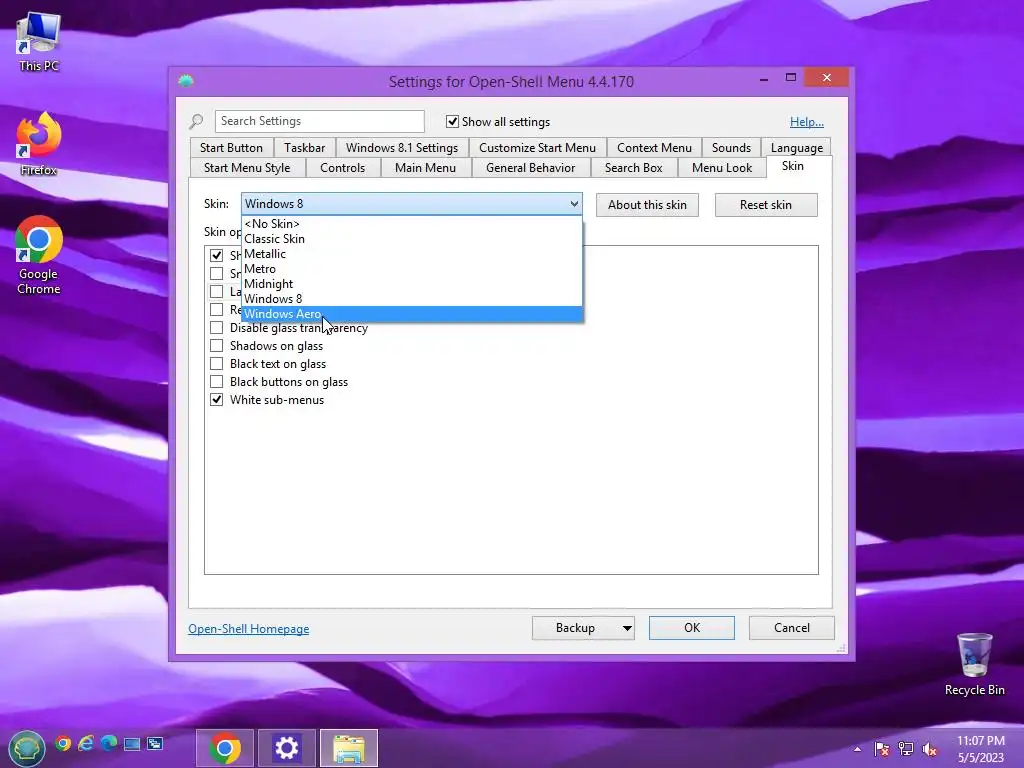Viewport: 1024px width, 768px height.
Task: Click the muted volume tray icon
Action: [929, 749]
